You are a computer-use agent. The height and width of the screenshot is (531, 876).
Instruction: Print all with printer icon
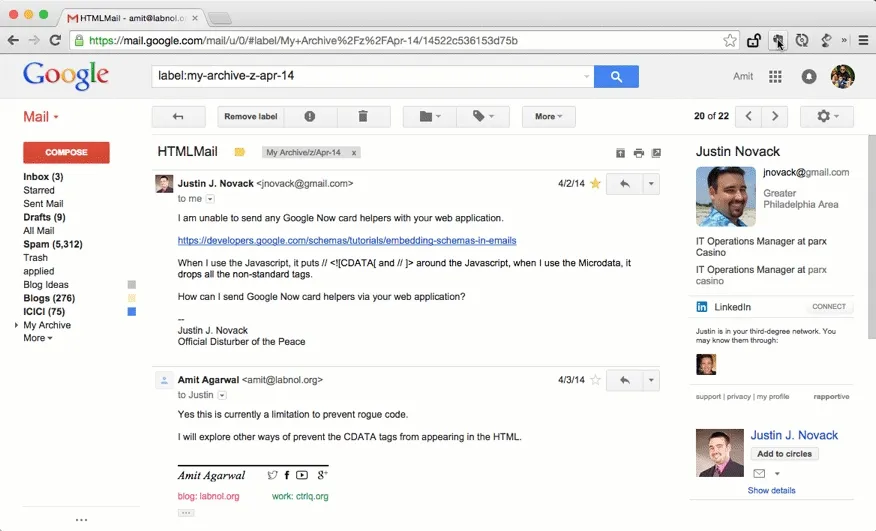pyautogui.click(x=639, y=153)
